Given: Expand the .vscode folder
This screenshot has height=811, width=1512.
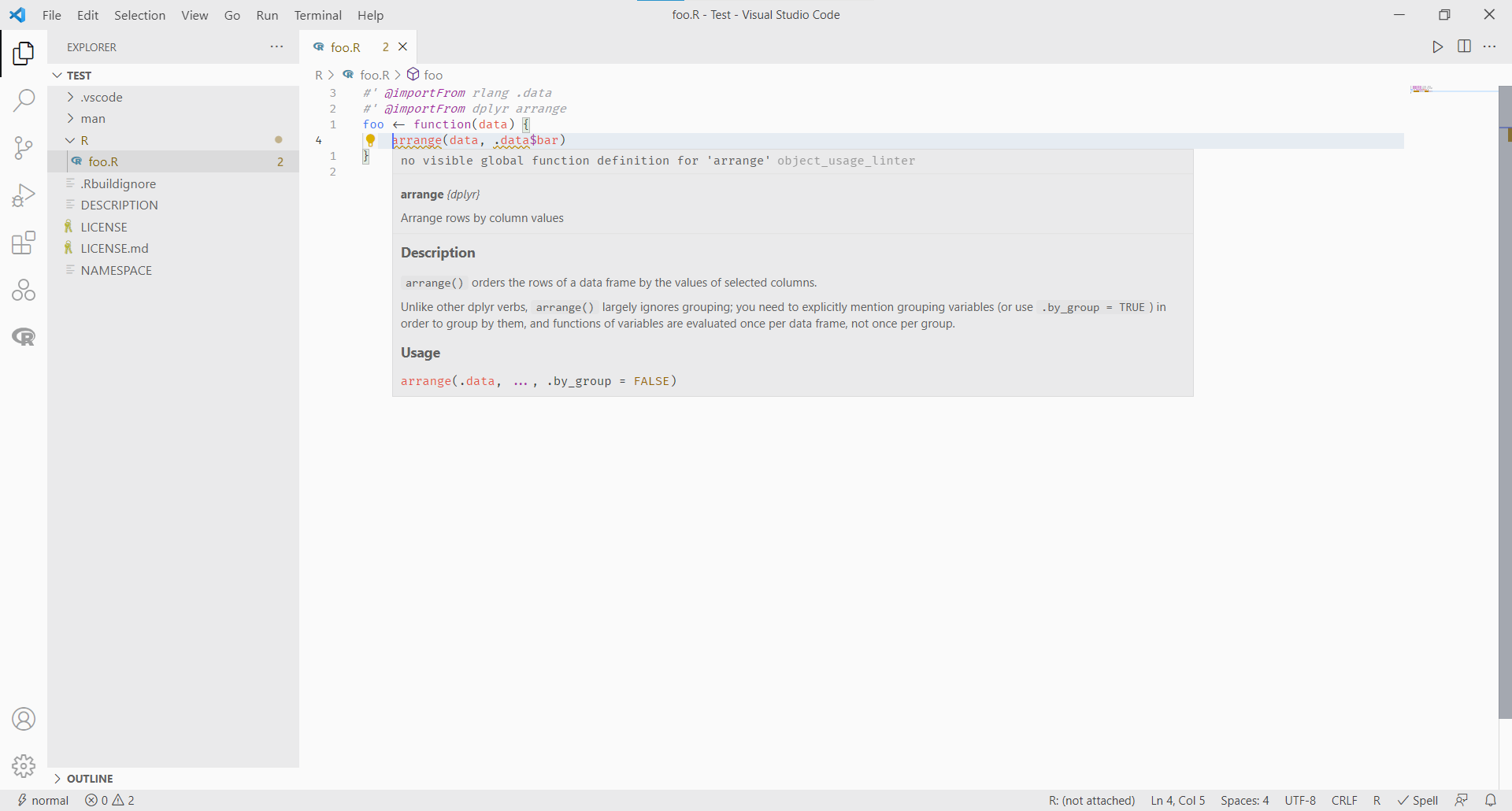Looking at the screenshot, I should pyautogui.click(x=173, y=97).
